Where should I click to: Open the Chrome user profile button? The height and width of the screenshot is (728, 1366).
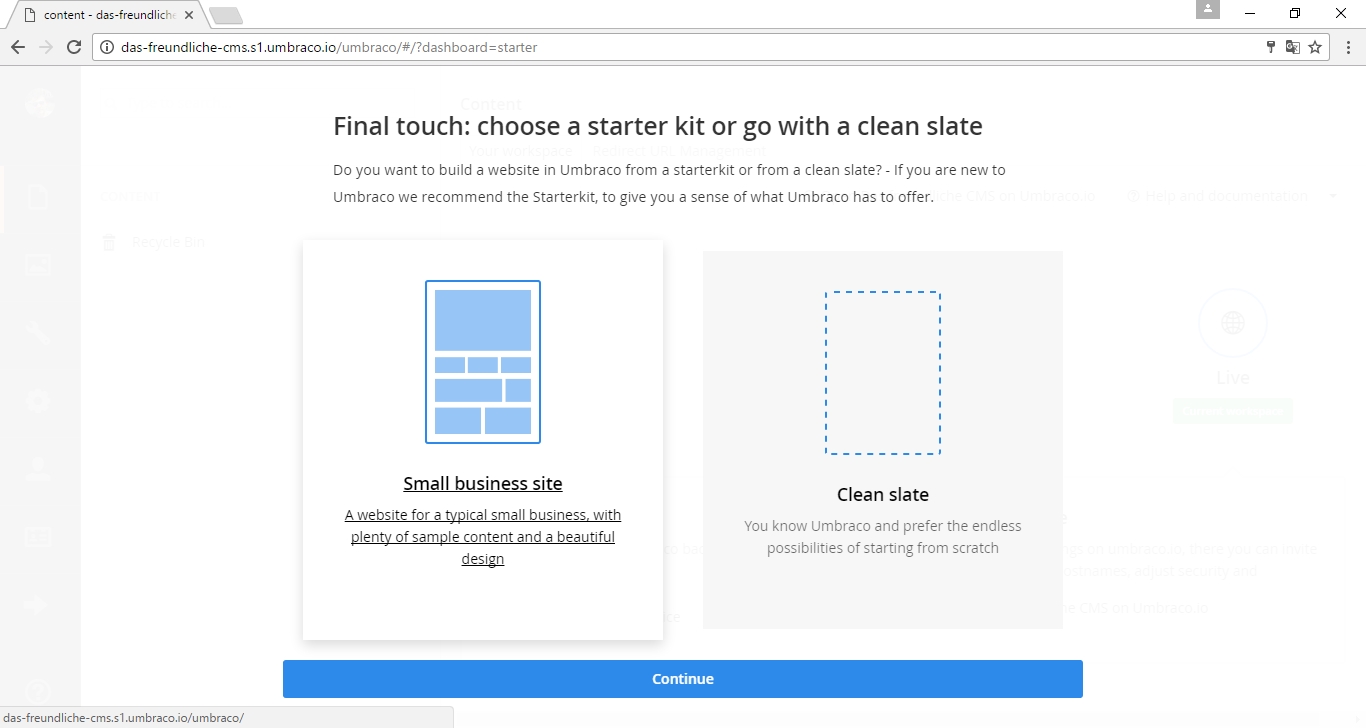tap(1208, 10)
